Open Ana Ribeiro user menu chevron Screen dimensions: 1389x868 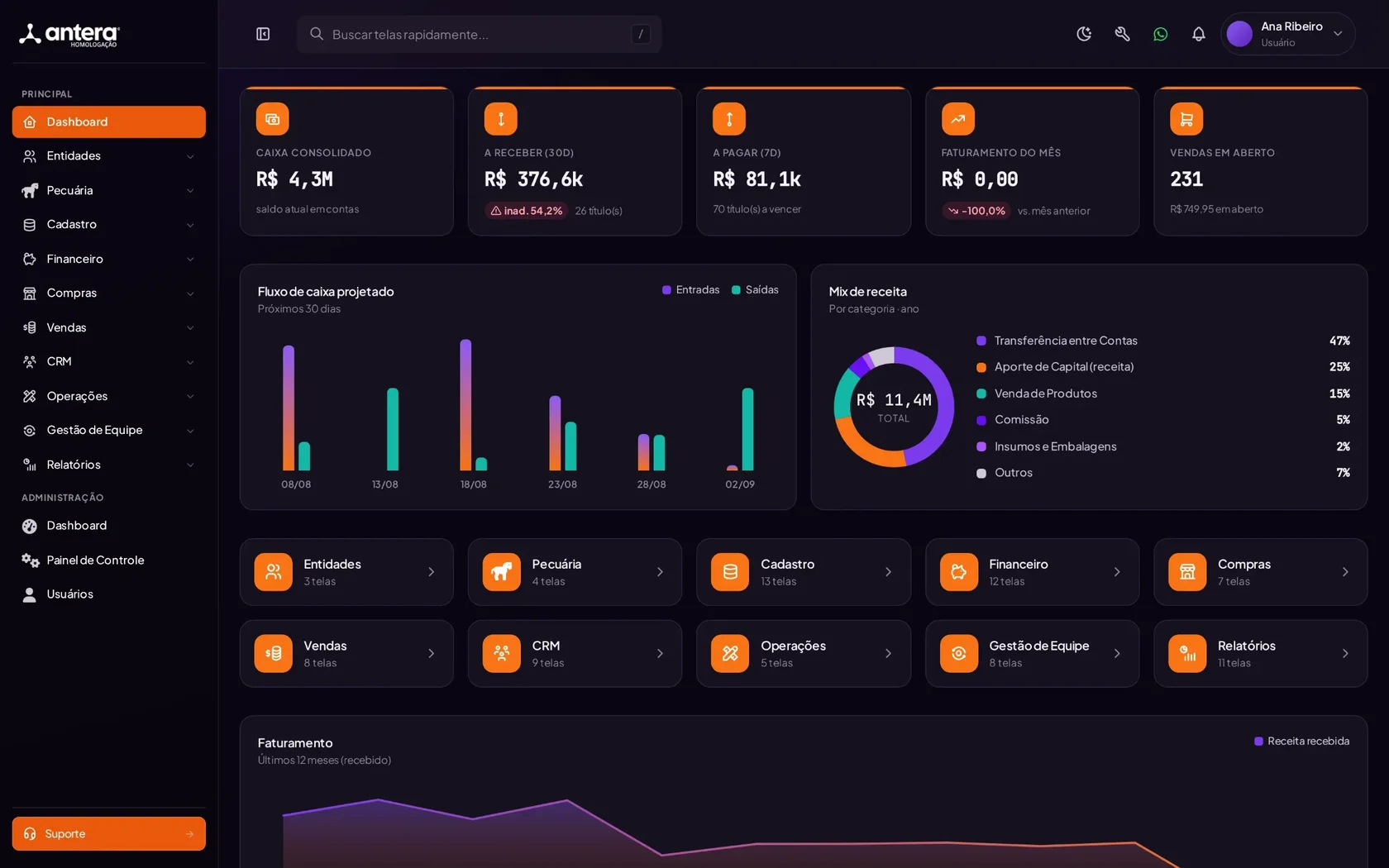[1338, 34]
